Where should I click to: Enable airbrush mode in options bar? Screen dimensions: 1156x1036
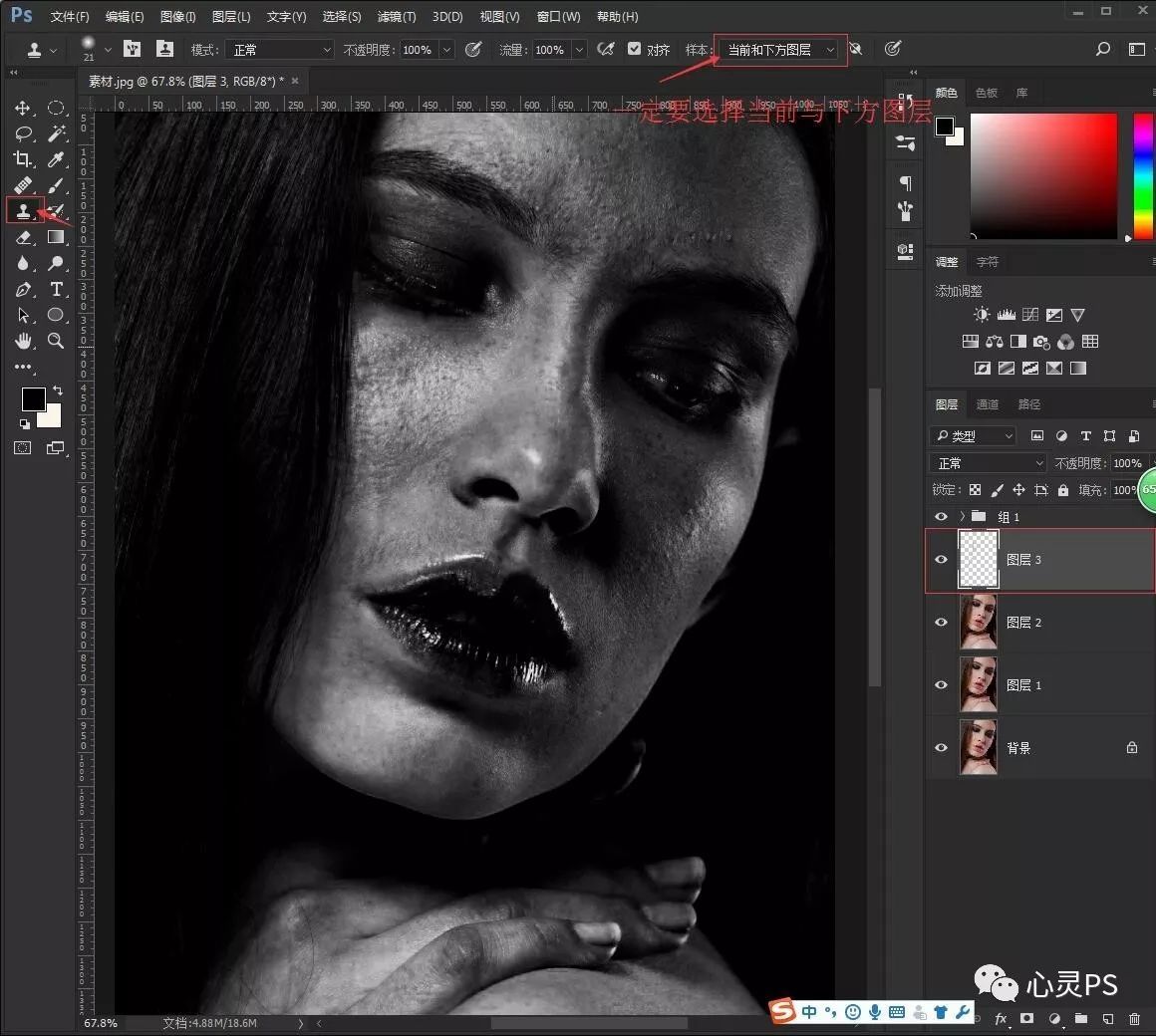[606, 50]
